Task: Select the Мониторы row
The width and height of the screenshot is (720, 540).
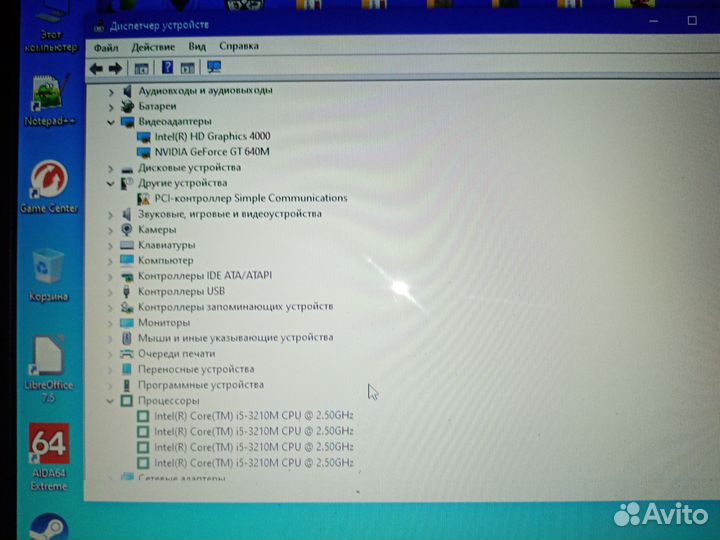Action: pyautogui.click(x=155, y=323)
